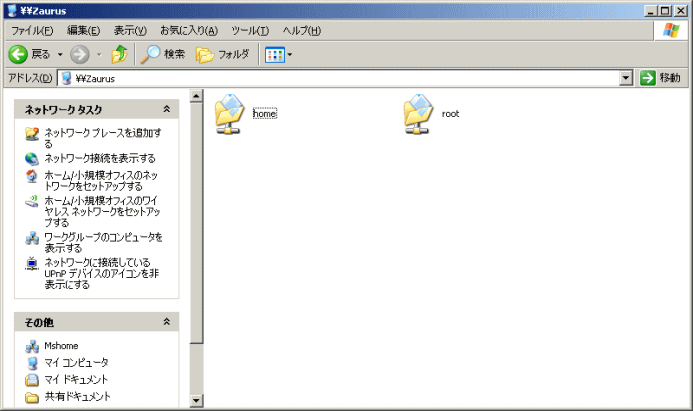Click the root folder label
This screenshot has width=693, height=411.
coord(450,114)
